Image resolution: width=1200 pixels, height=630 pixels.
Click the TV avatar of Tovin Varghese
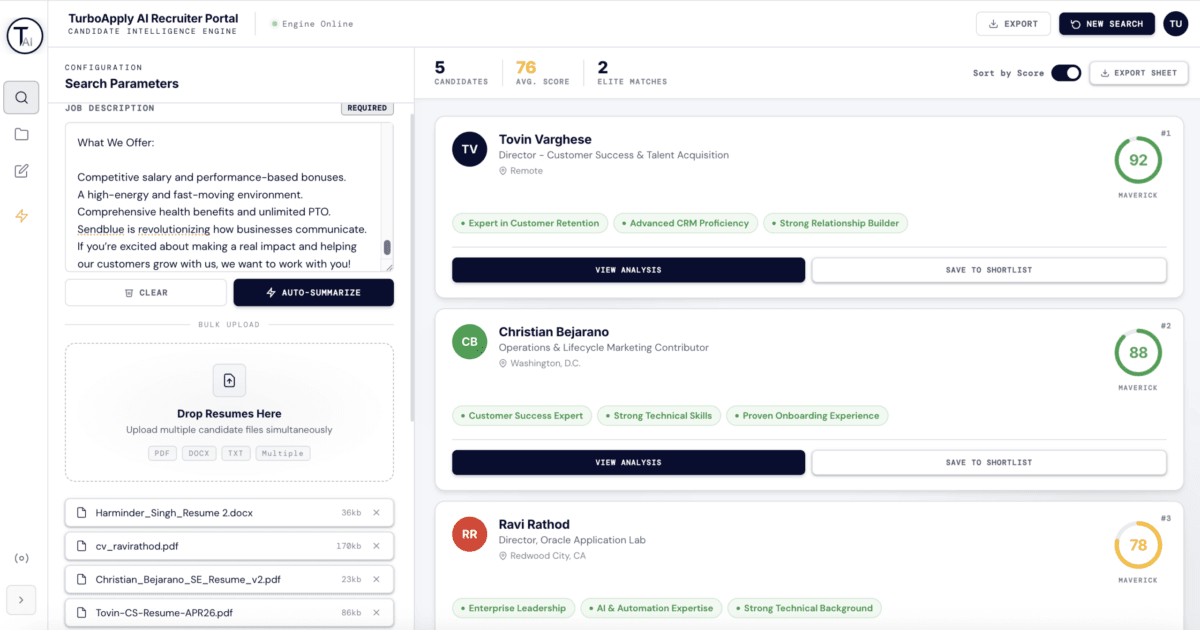coord(469,149)
